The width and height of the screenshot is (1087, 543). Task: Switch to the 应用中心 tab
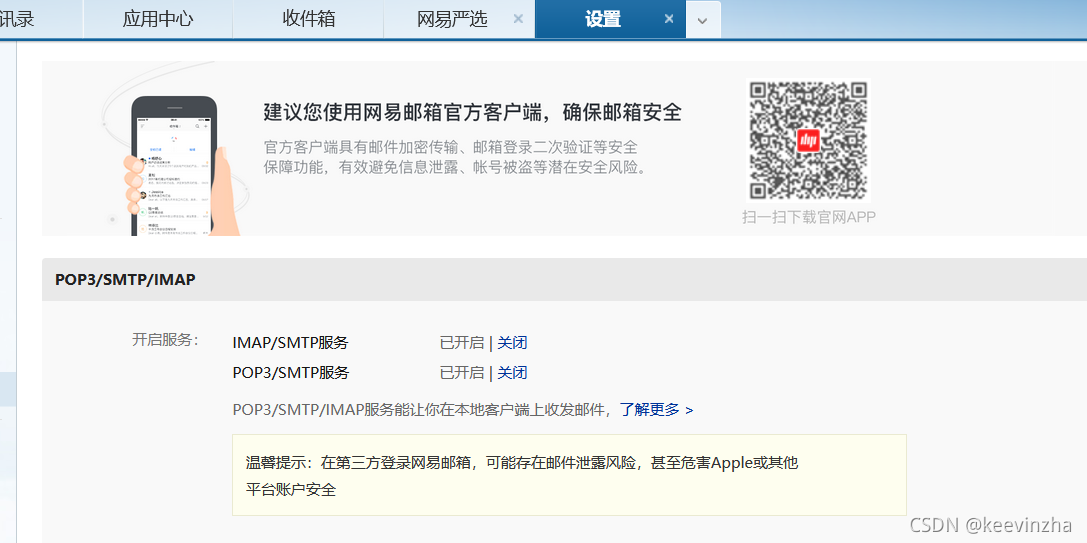tap(157, 19)
